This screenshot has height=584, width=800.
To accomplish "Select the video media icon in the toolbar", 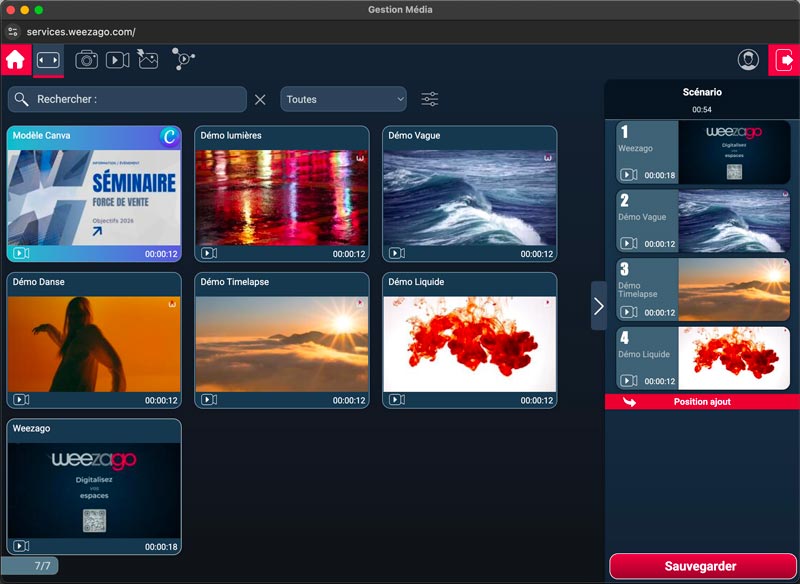I will [x=117, y=59].
